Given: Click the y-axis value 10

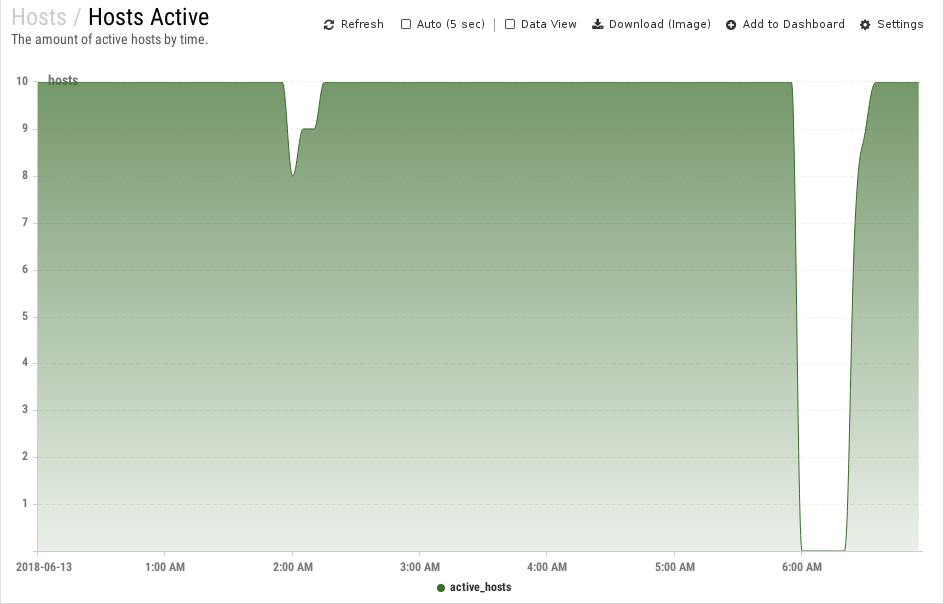Looking at the screenshot, I should [x=22, y=81].
